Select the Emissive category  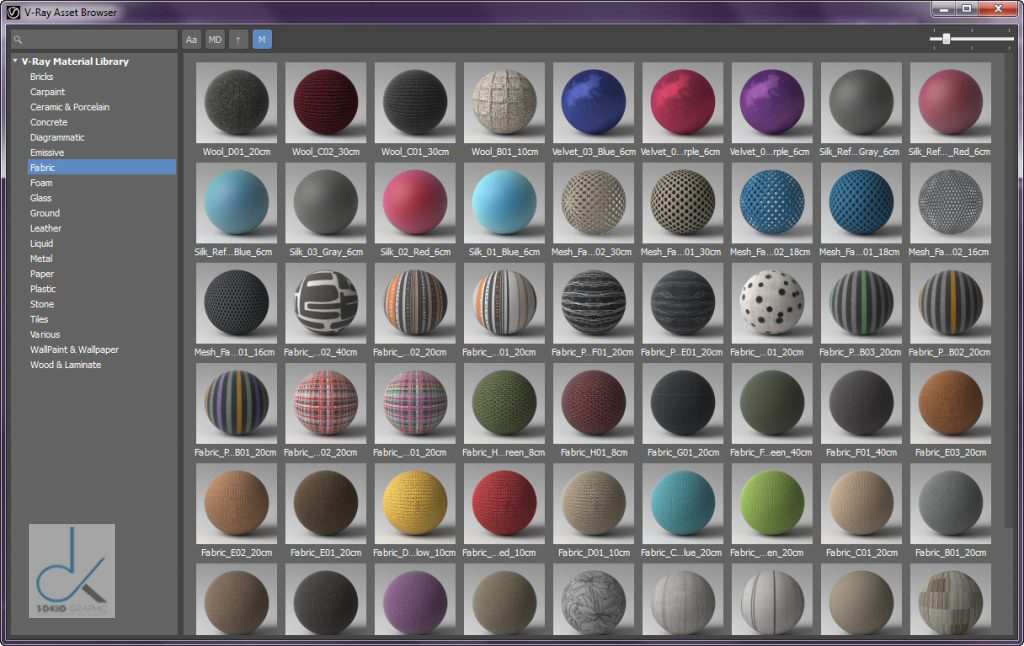click(x=46, y=152)
